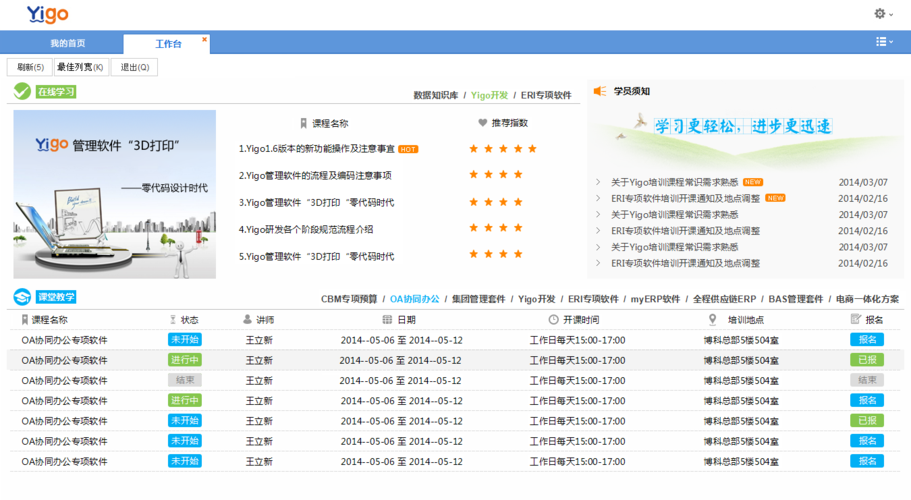Click the heart icon beside 推荐指数
This screenshot has width=911, height=500.
[482, 123]
